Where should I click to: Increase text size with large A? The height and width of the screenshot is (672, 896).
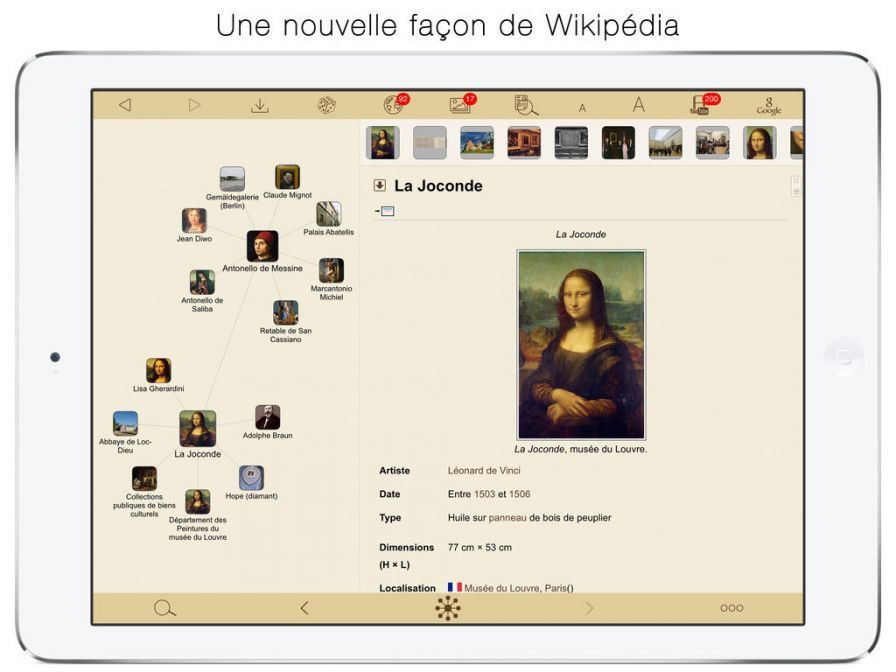(x=638, y=105)
